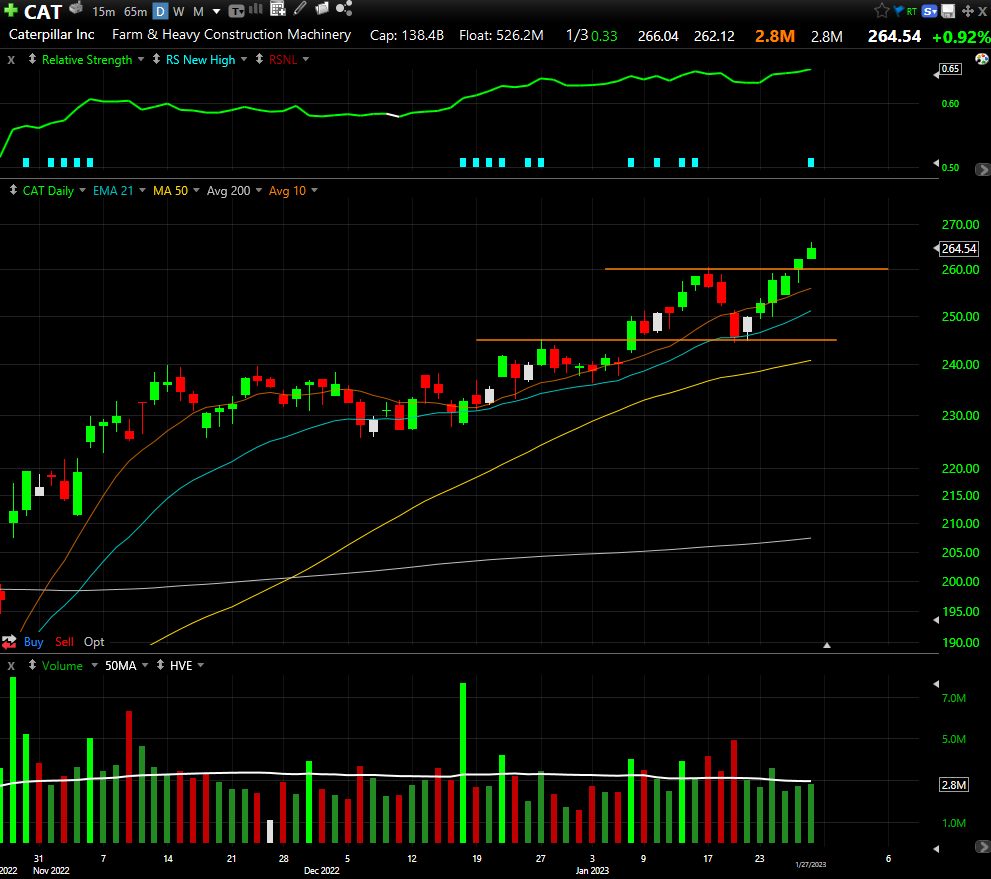Click the buy/sell swap arrows icon
The image size is (991, 879).
click(9, 643)
